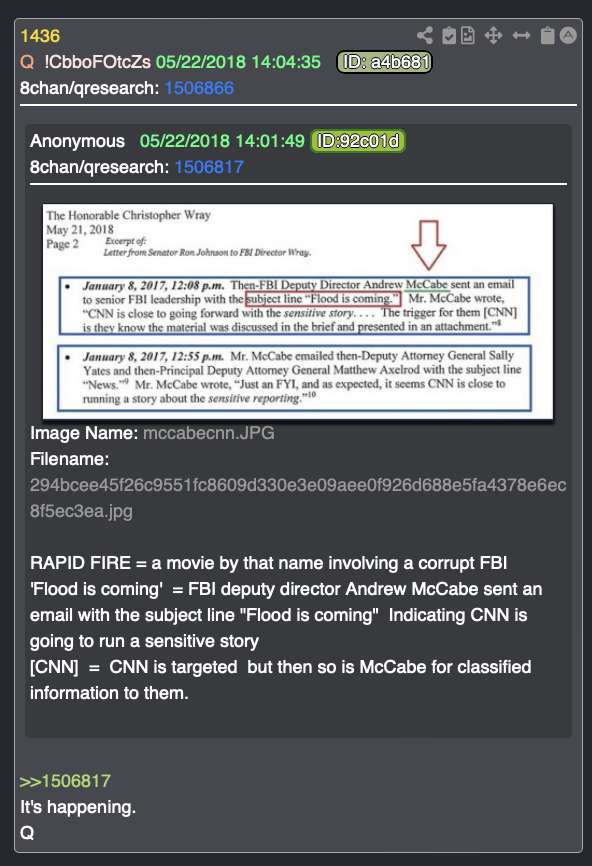Click the mccabecnn.JPG image name

pyautogui.click(x=209, y=433)
